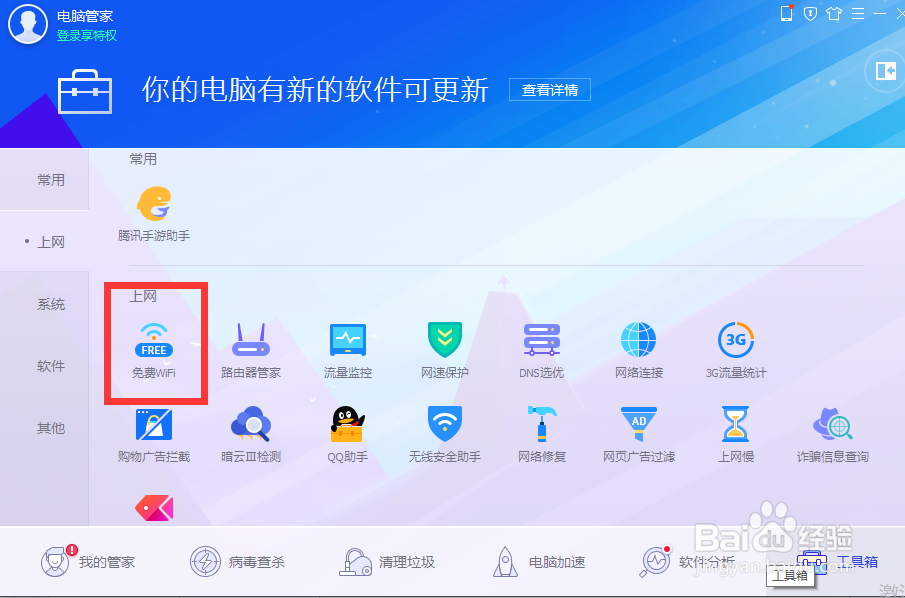Switch to the 系统 sidebar tab
This screenshot has height=598, width=905.
(50, 304)
